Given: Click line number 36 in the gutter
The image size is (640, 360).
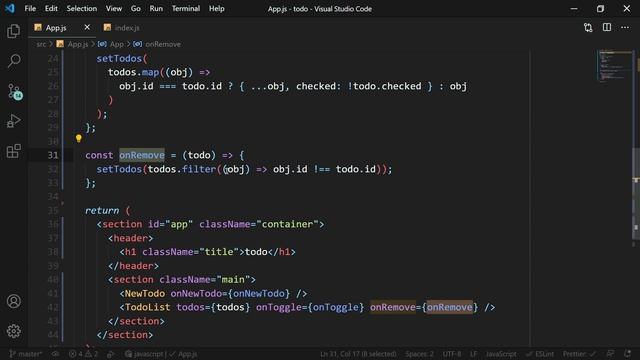Looking at the screenshot, I should 53,224.
